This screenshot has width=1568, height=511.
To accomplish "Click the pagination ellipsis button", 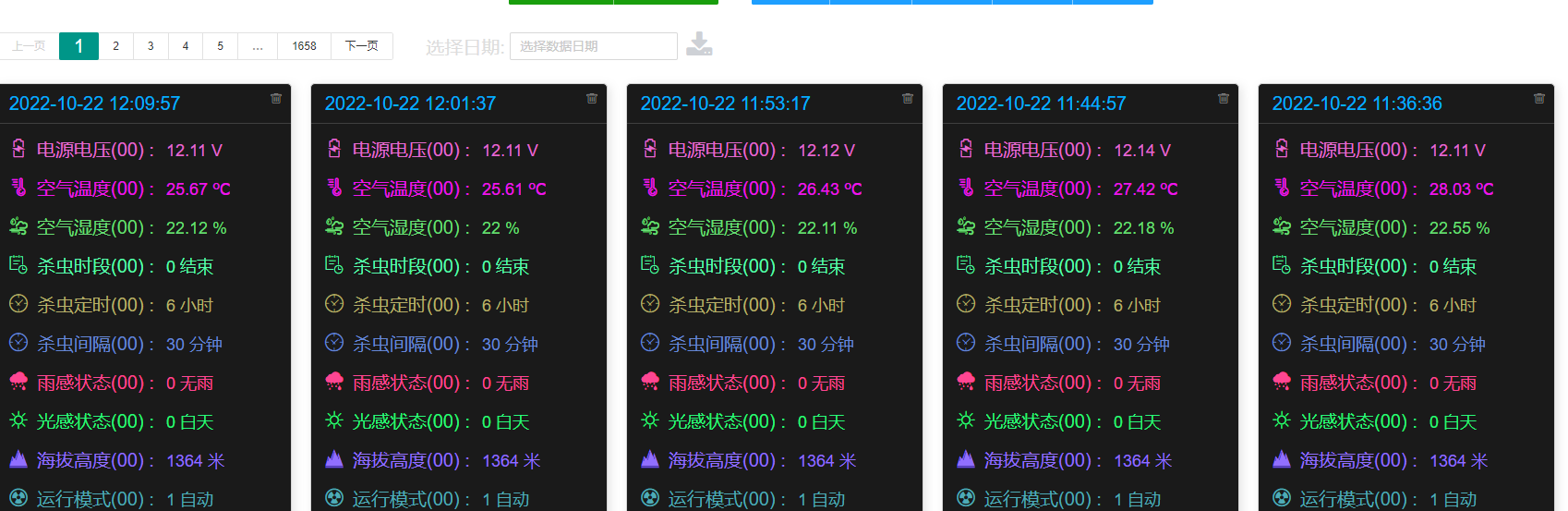I will pos(258,46).
